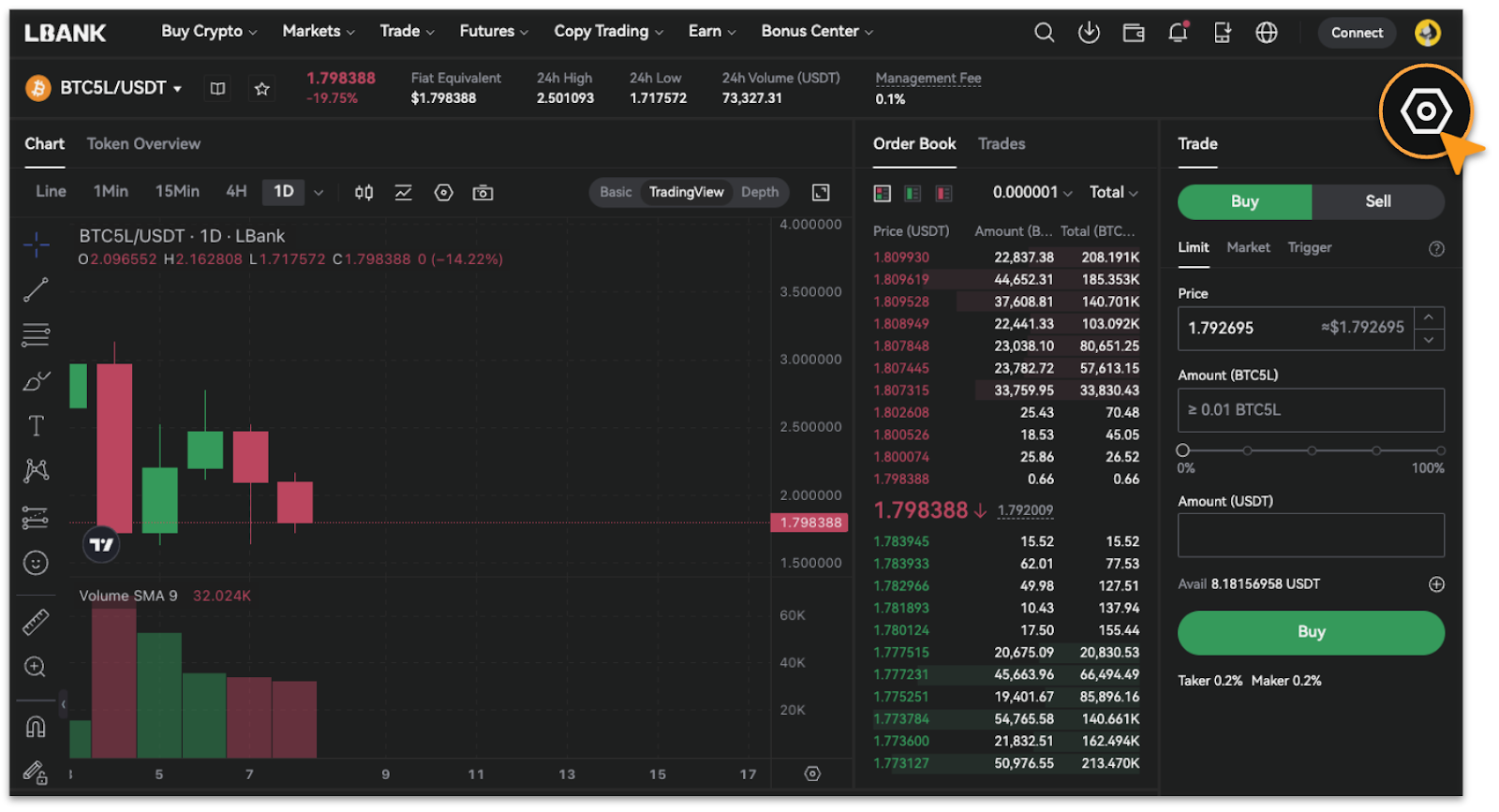Select the ruler measure tool
Image resolution: width=1499 pixels, height=812 pixels.
pyautogui.click(x=36, y=622)
